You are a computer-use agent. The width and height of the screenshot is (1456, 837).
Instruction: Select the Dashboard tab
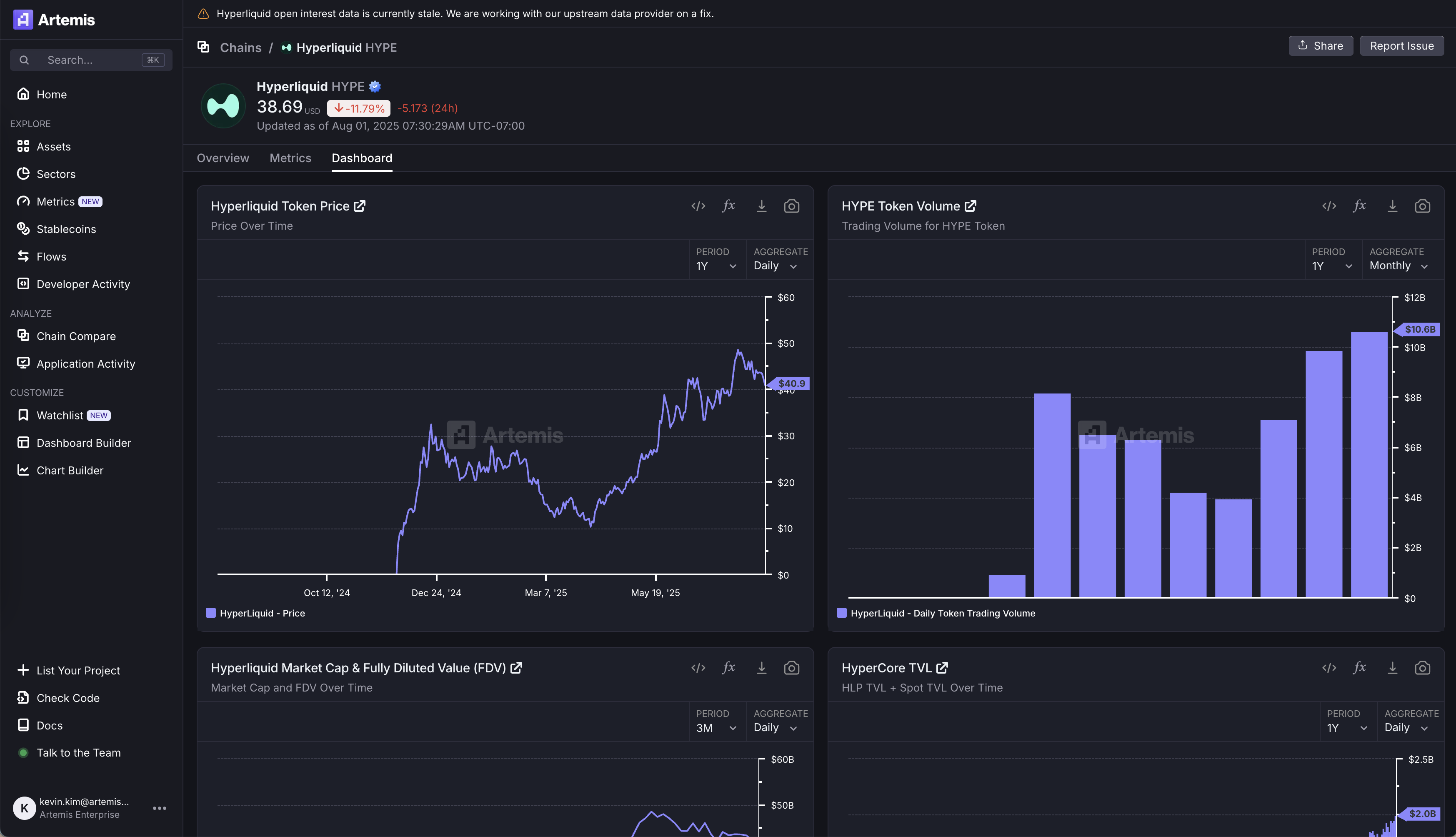click(x=362, y=158)
